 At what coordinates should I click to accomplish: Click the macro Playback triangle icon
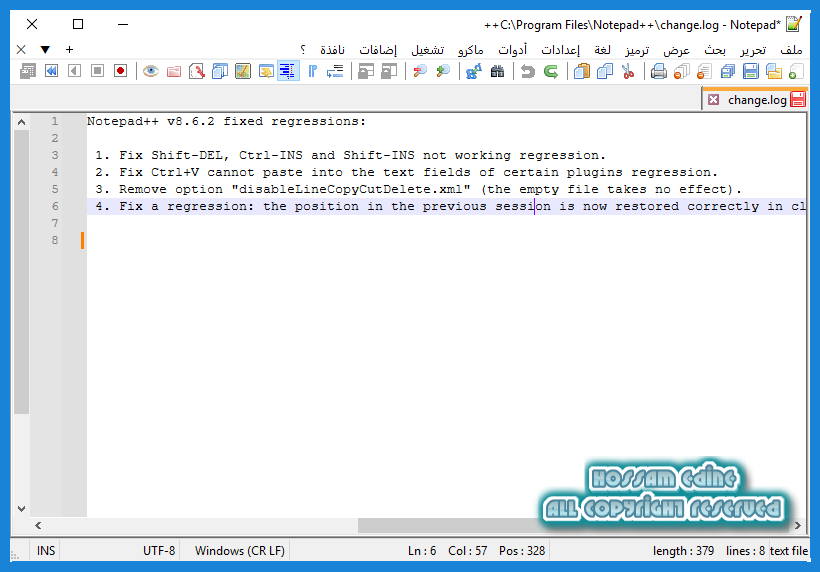(x=74, y=71)
